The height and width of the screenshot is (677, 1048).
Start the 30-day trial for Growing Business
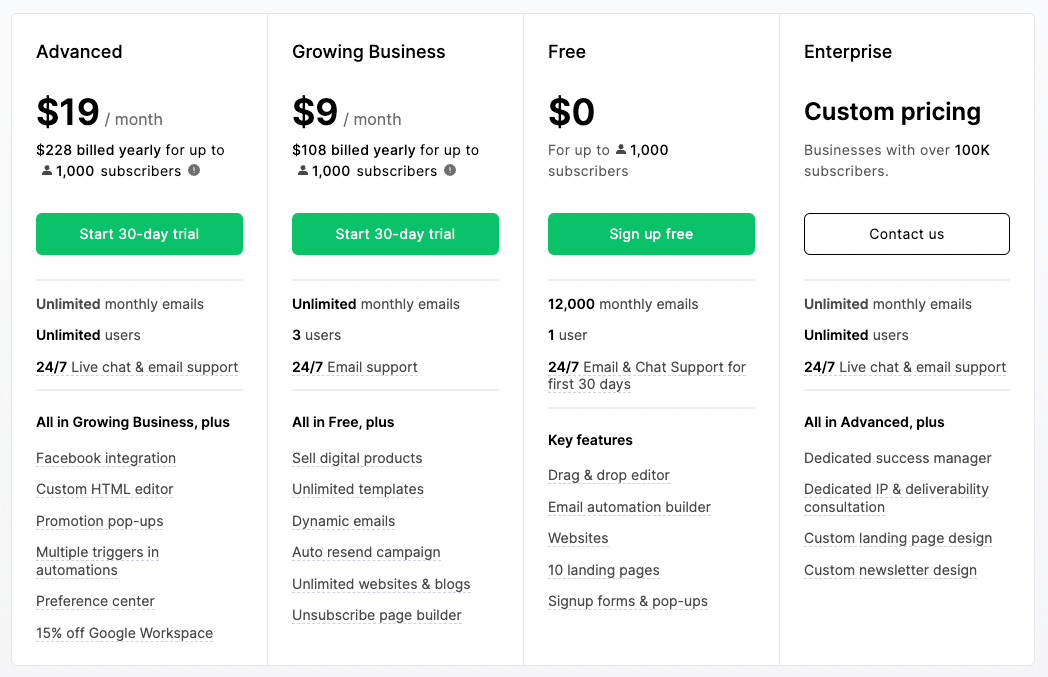point(395,233)
